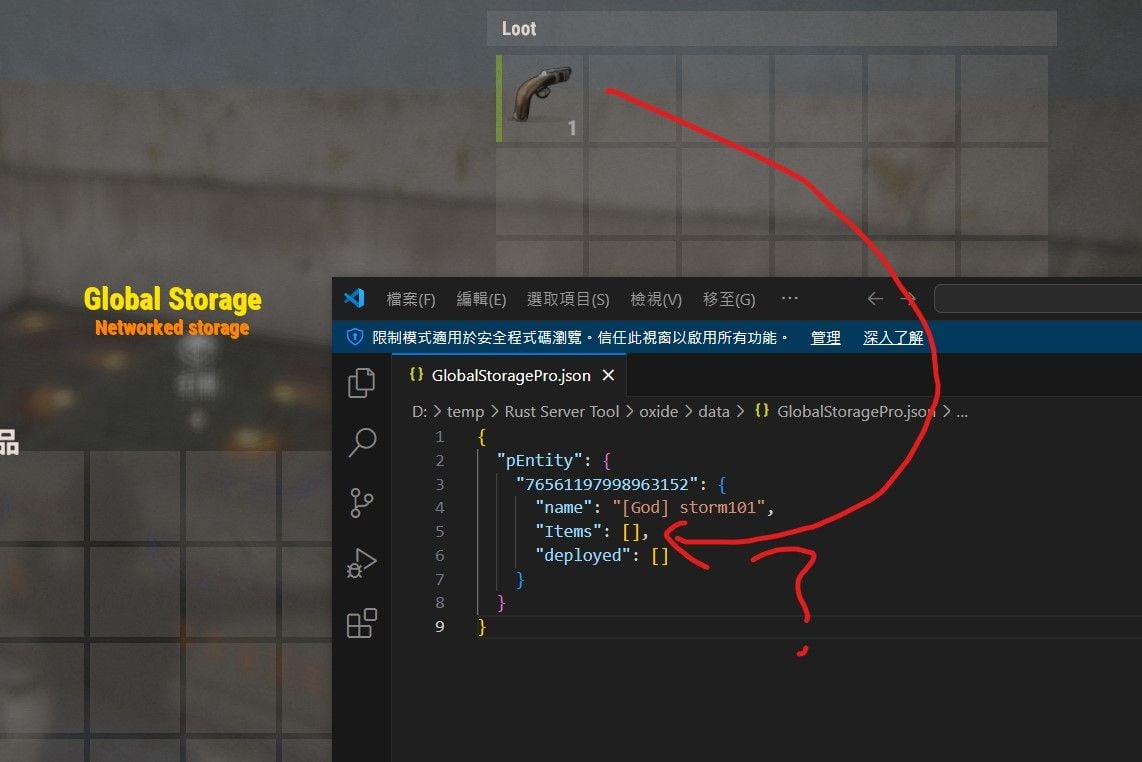Viewport: 1142px width, 762px height.
Task: Click the 深入了解 link in banner
Action: pos(893,337)
